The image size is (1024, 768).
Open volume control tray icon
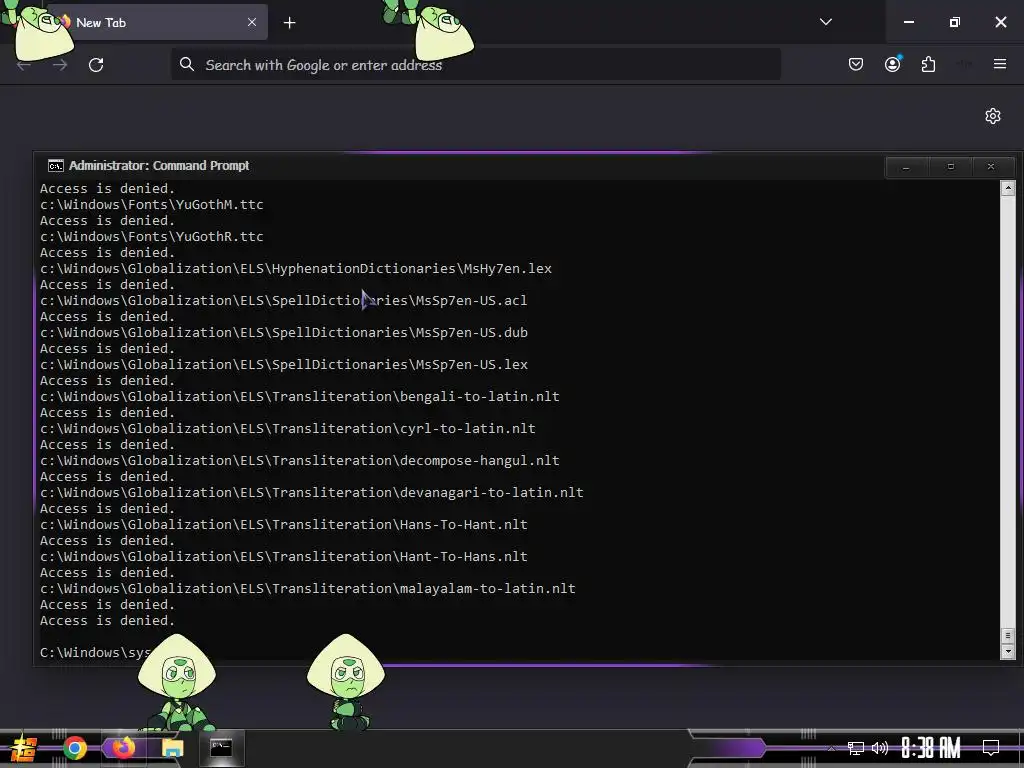880,748
